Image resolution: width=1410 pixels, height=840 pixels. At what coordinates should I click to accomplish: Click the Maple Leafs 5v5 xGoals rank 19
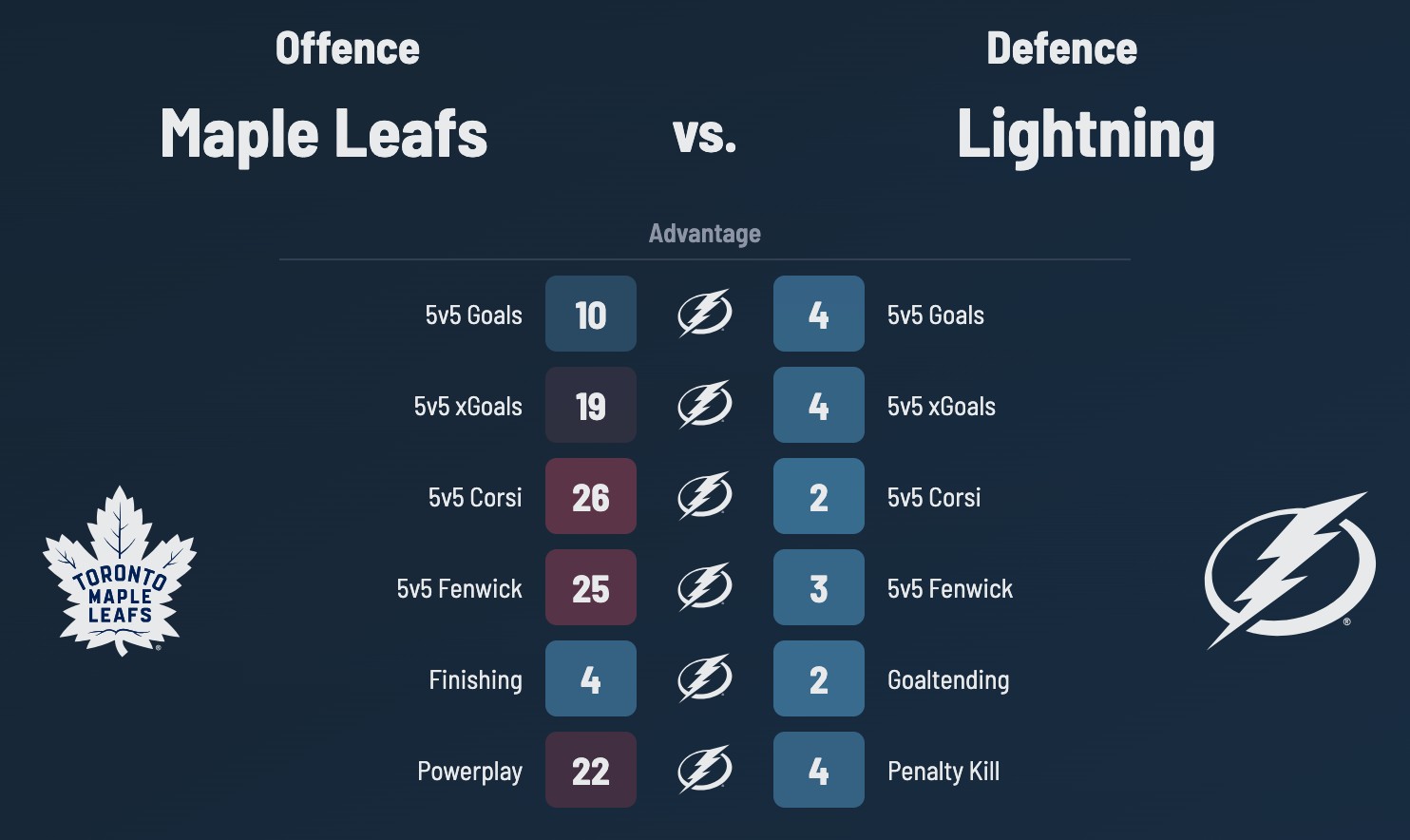pyautogui.click(x=591, y=405)
